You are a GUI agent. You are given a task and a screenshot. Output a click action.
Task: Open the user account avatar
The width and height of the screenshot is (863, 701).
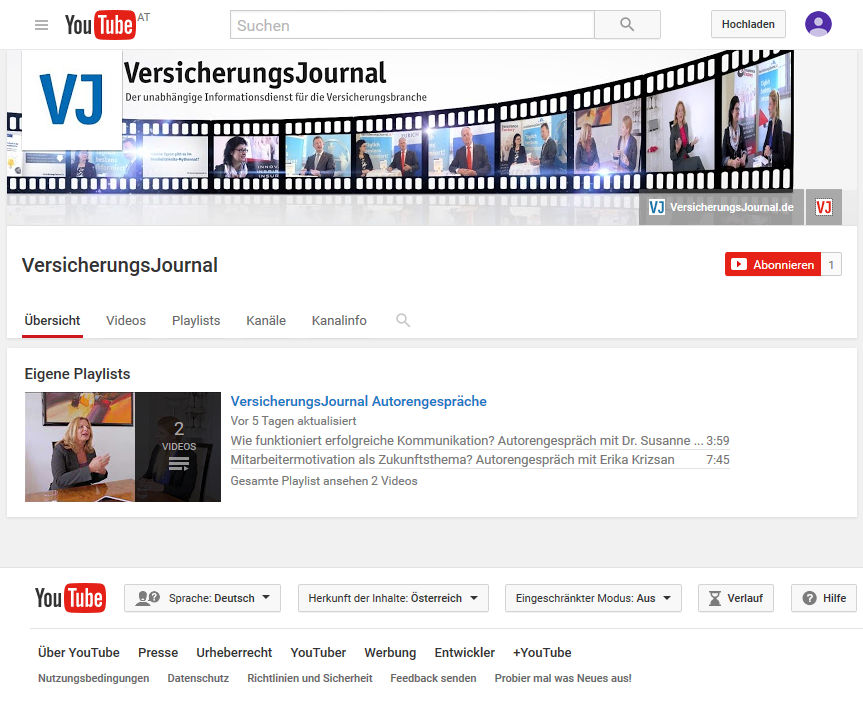(x=818, y=24)
